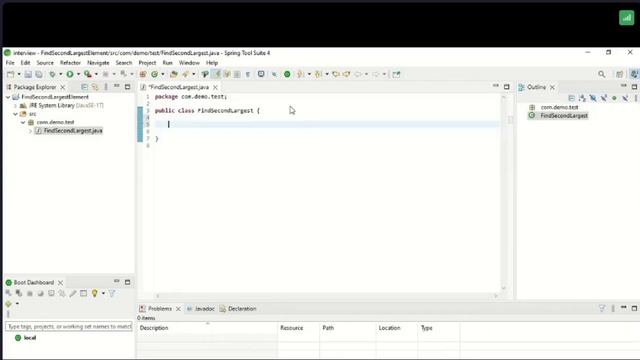Collapse the FindSecondLargestElement project node
The image size is (640, 360).
(x=8, y=97)
